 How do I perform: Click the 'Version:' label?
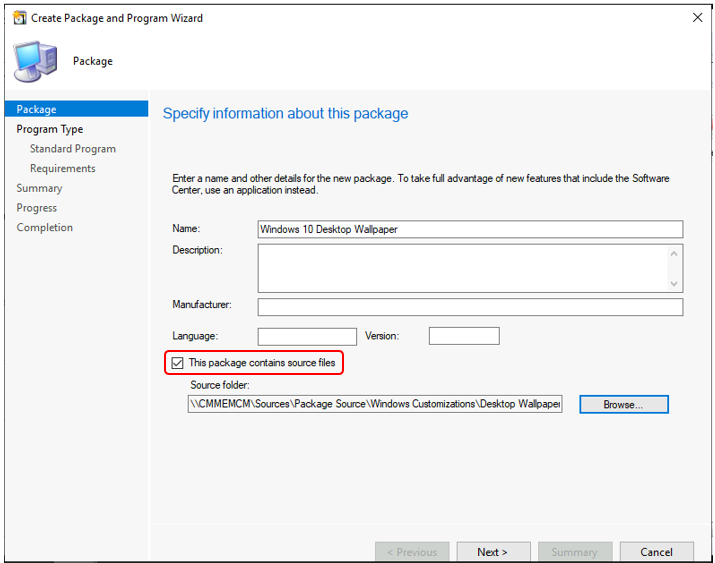click(x=382, y=336)
